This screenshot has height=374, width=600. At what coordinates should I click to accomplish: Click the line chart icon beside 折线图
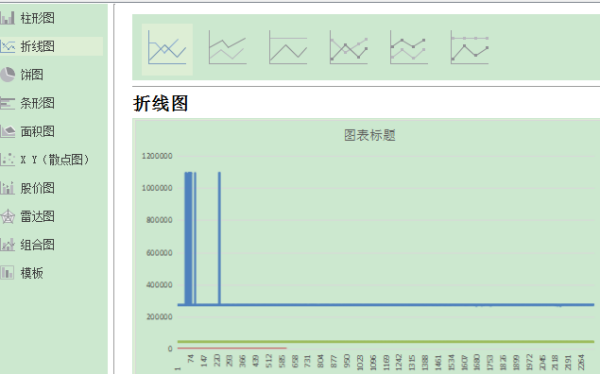(x=8, y=46)
